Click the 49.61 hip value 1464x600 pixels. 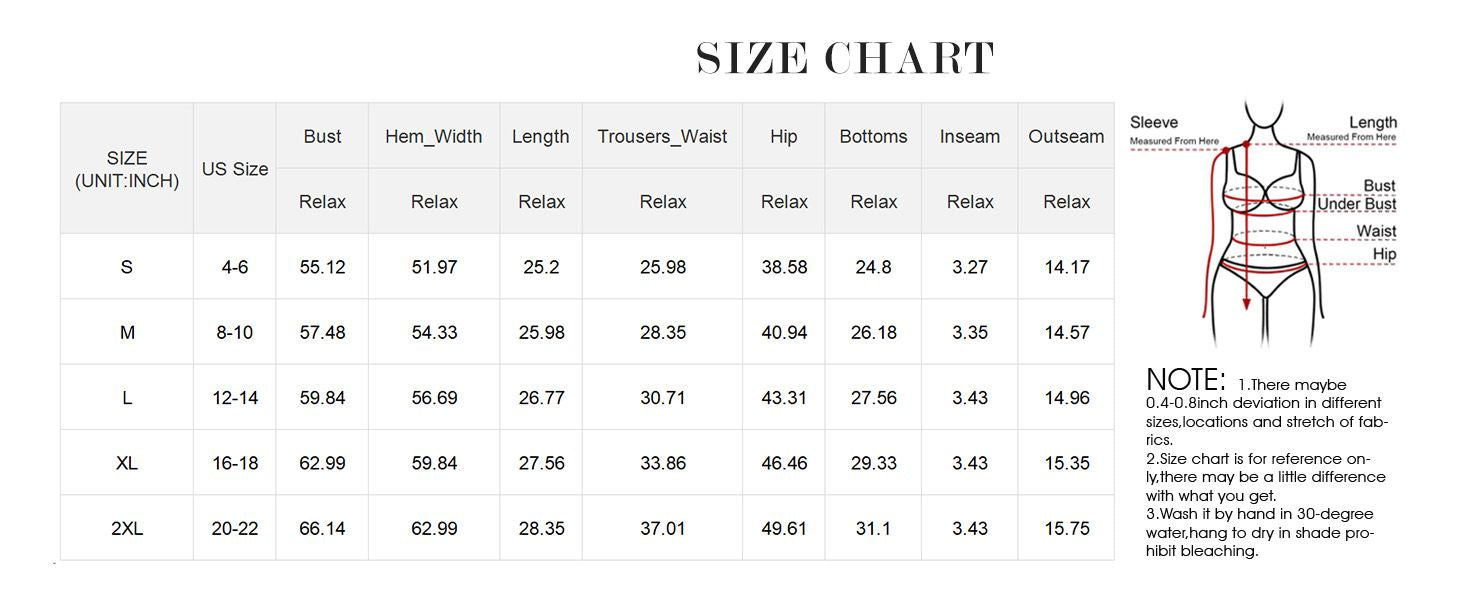pyautogui.click(x=784, y=529)
